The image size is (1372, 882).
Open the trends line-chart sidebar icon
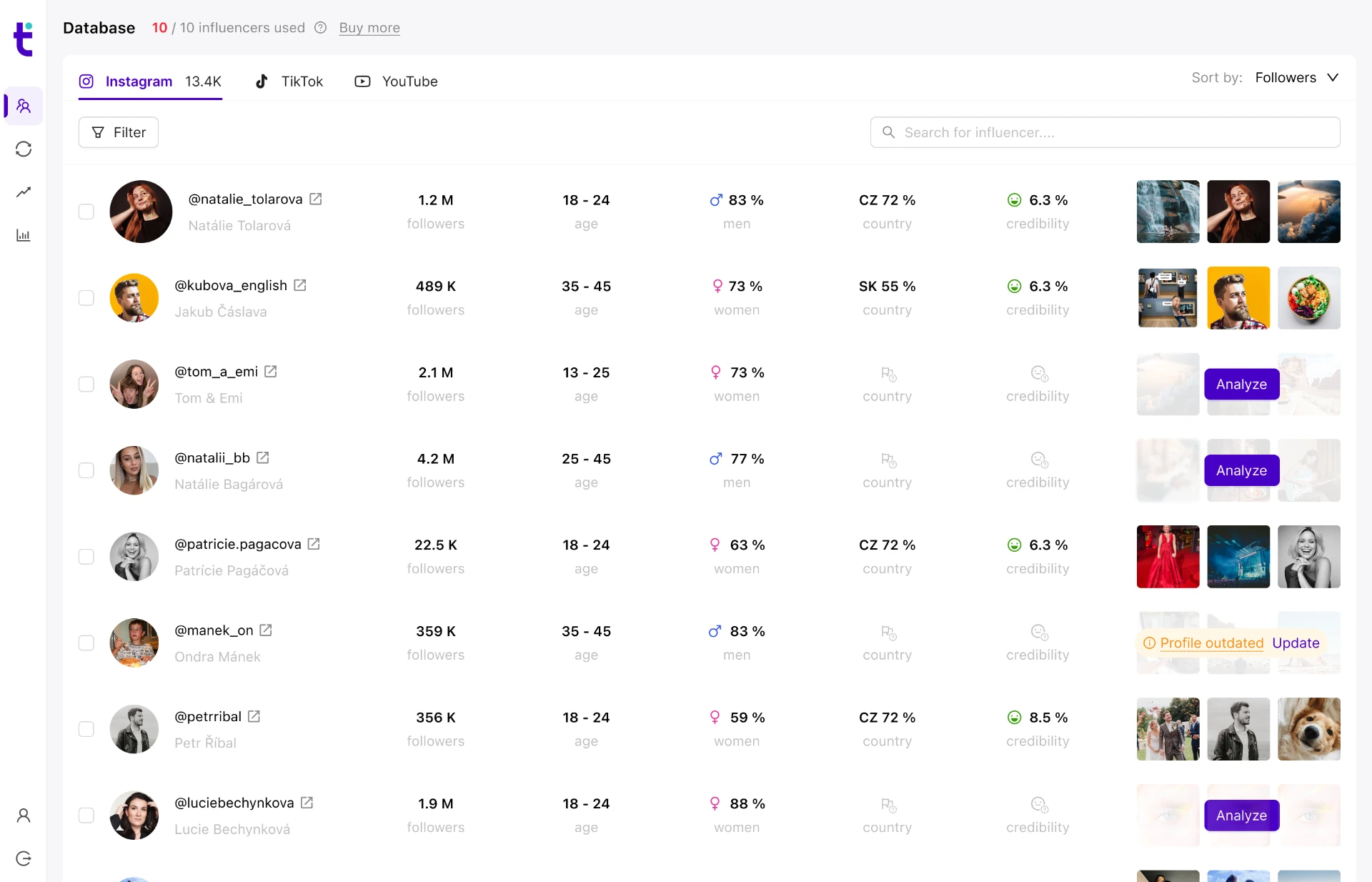pyautogui.click(x=24, y=192)
